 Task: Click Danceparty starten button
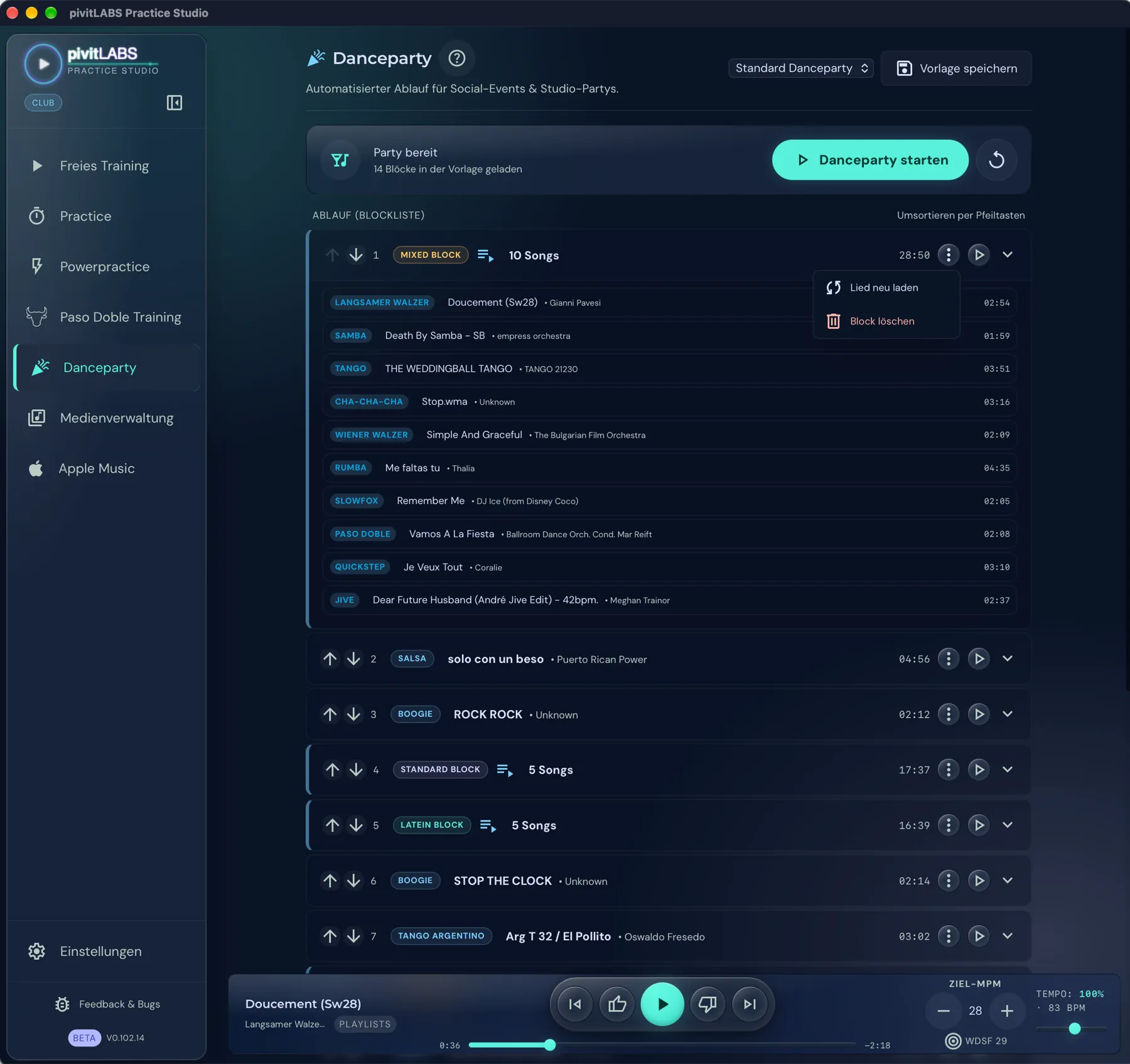click(870, 160)
